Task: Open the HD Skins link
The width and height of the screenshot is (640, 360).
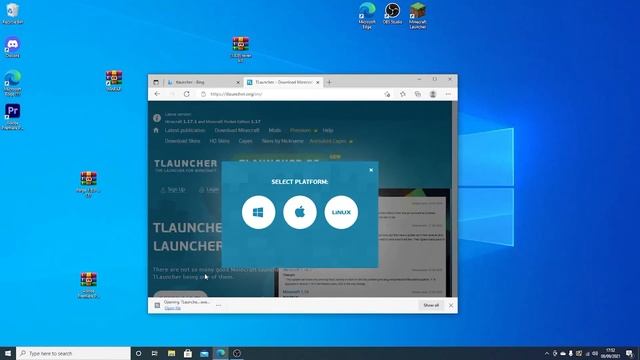Action: 220,141
